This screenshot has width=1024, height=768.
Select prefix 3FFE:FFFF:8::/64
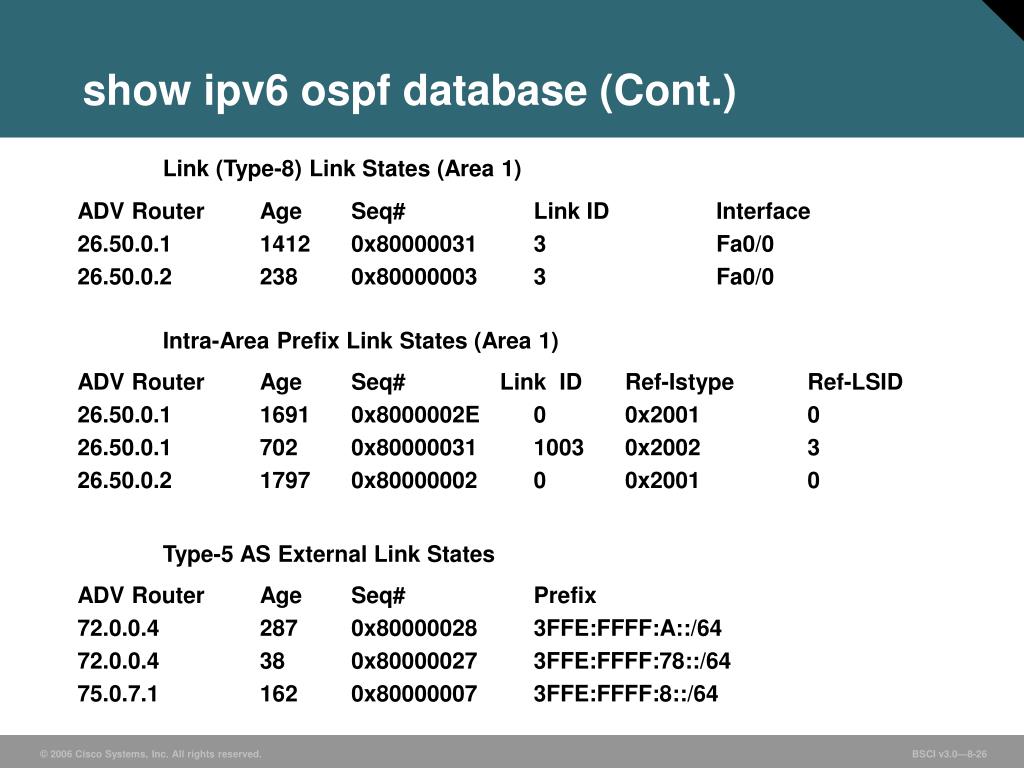(626, 694)
